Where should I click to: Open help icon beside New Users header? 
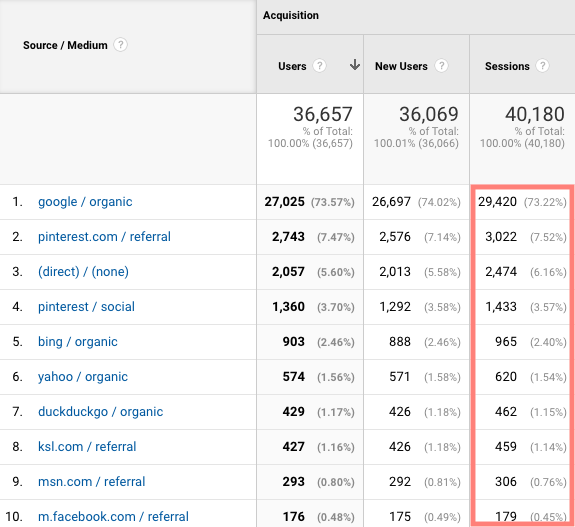442,66
